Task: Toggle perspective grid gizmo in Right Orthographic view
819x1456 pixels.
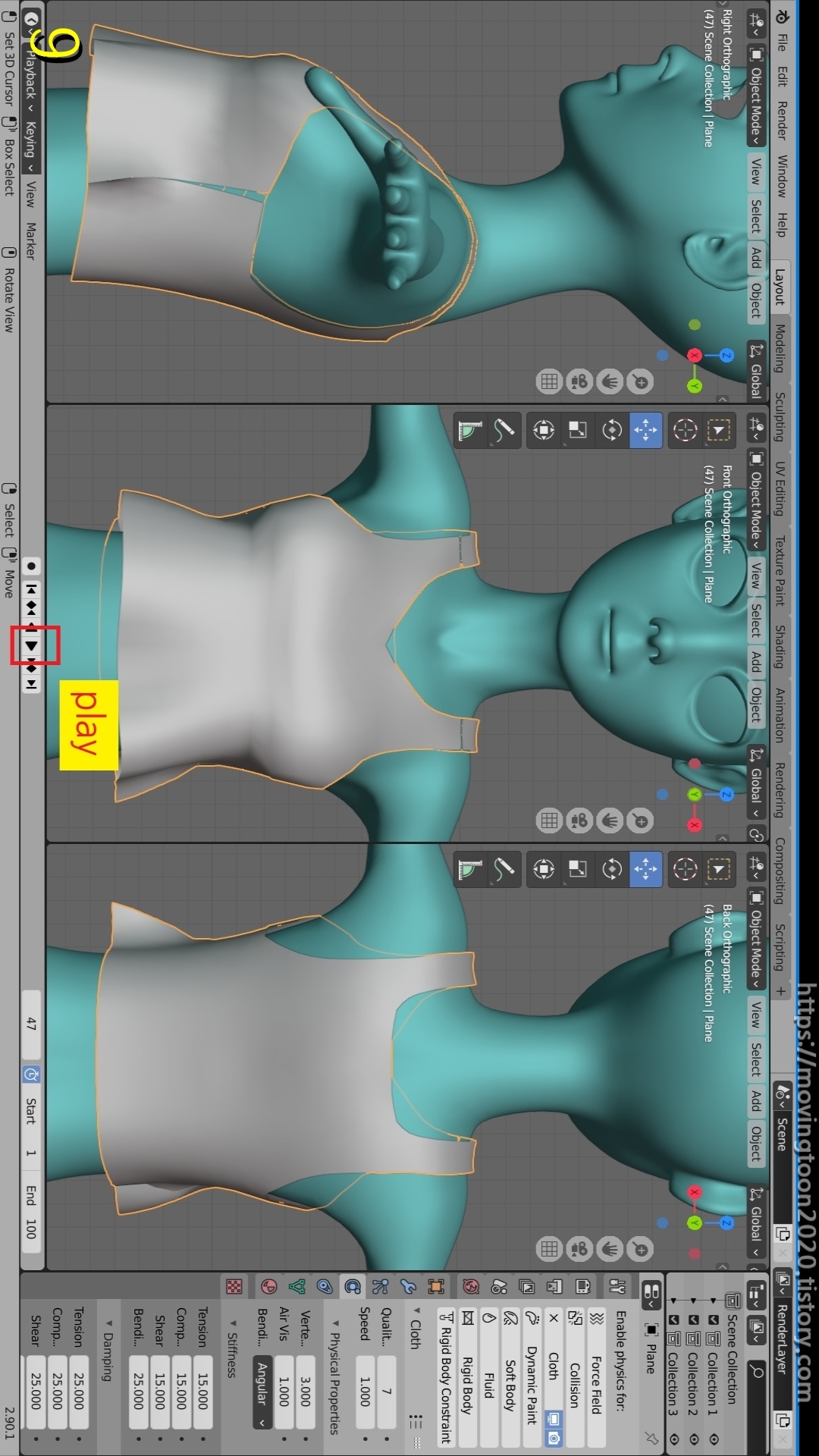Action: [550, 381]
